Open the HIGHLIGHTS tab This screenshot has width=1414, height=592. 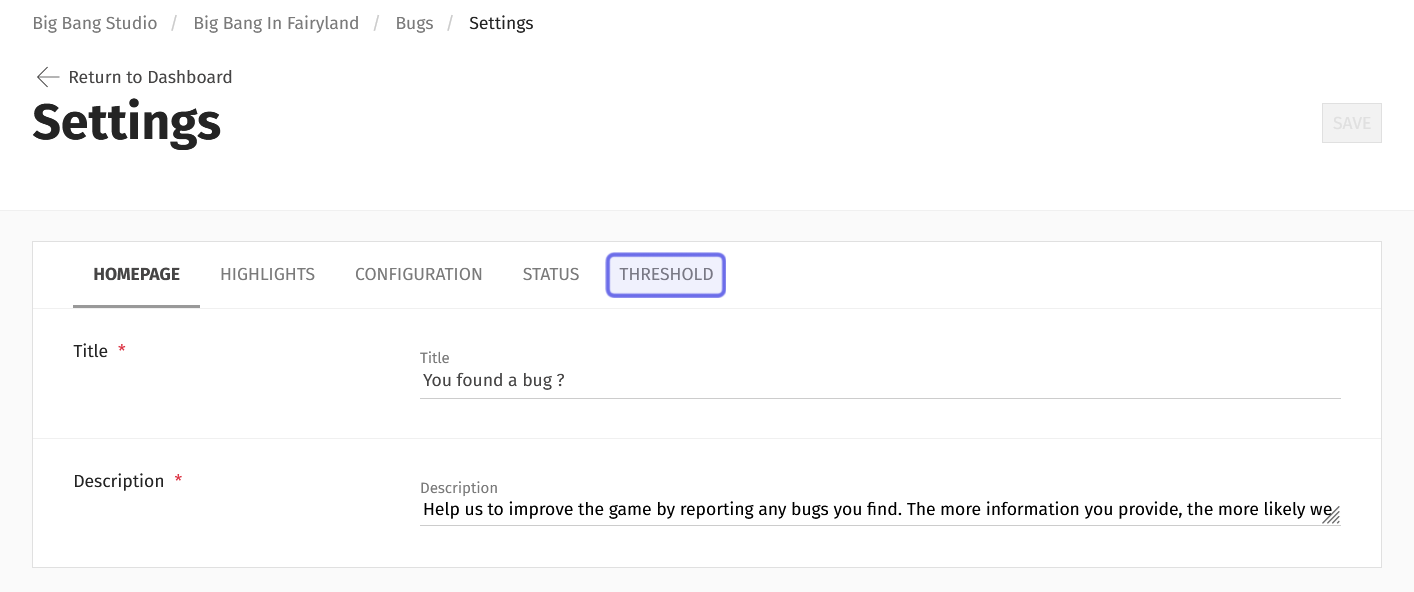point(267,274)
